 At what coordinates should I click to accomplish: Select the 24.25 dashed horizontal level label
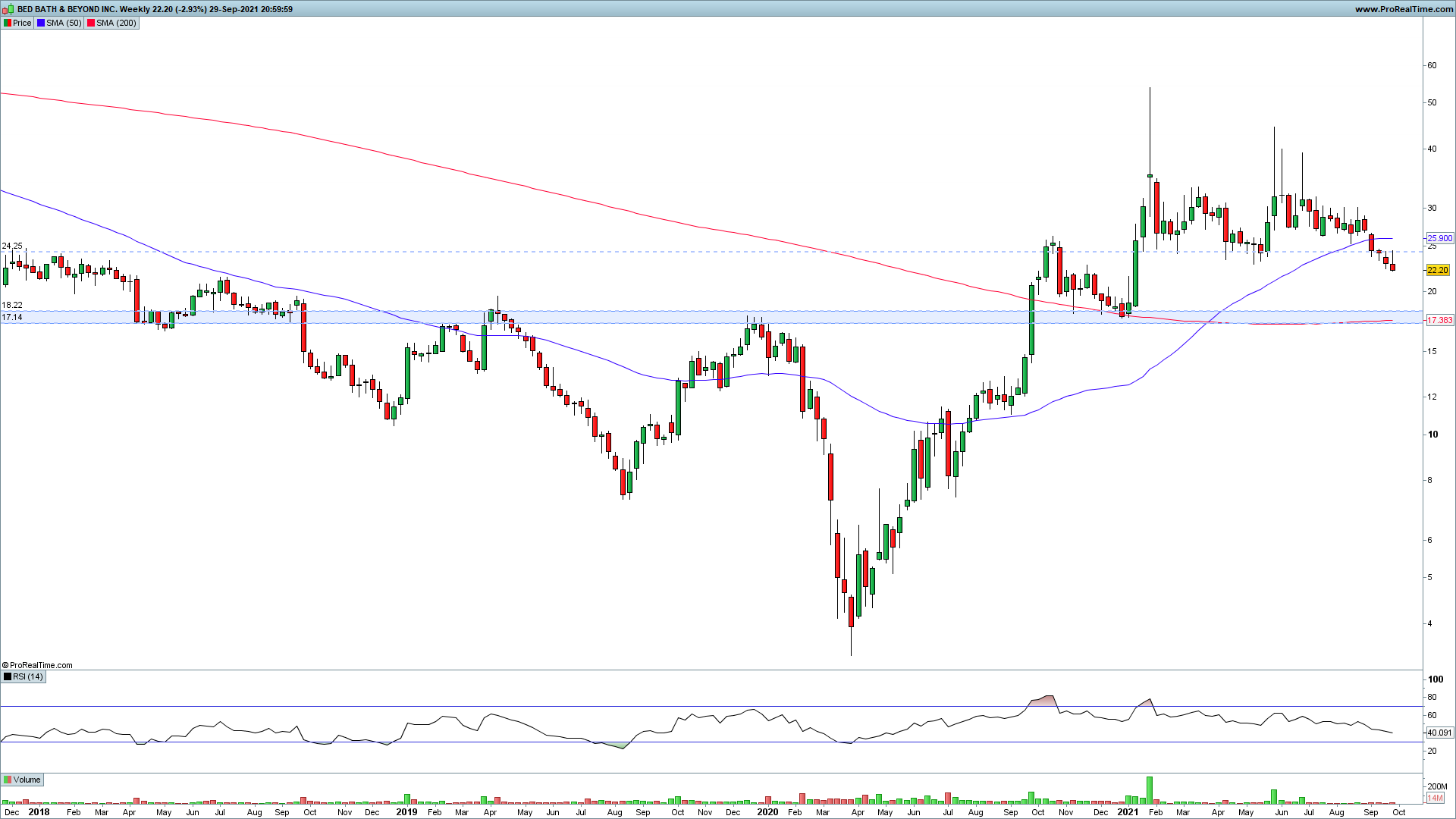tap(12, 246)
